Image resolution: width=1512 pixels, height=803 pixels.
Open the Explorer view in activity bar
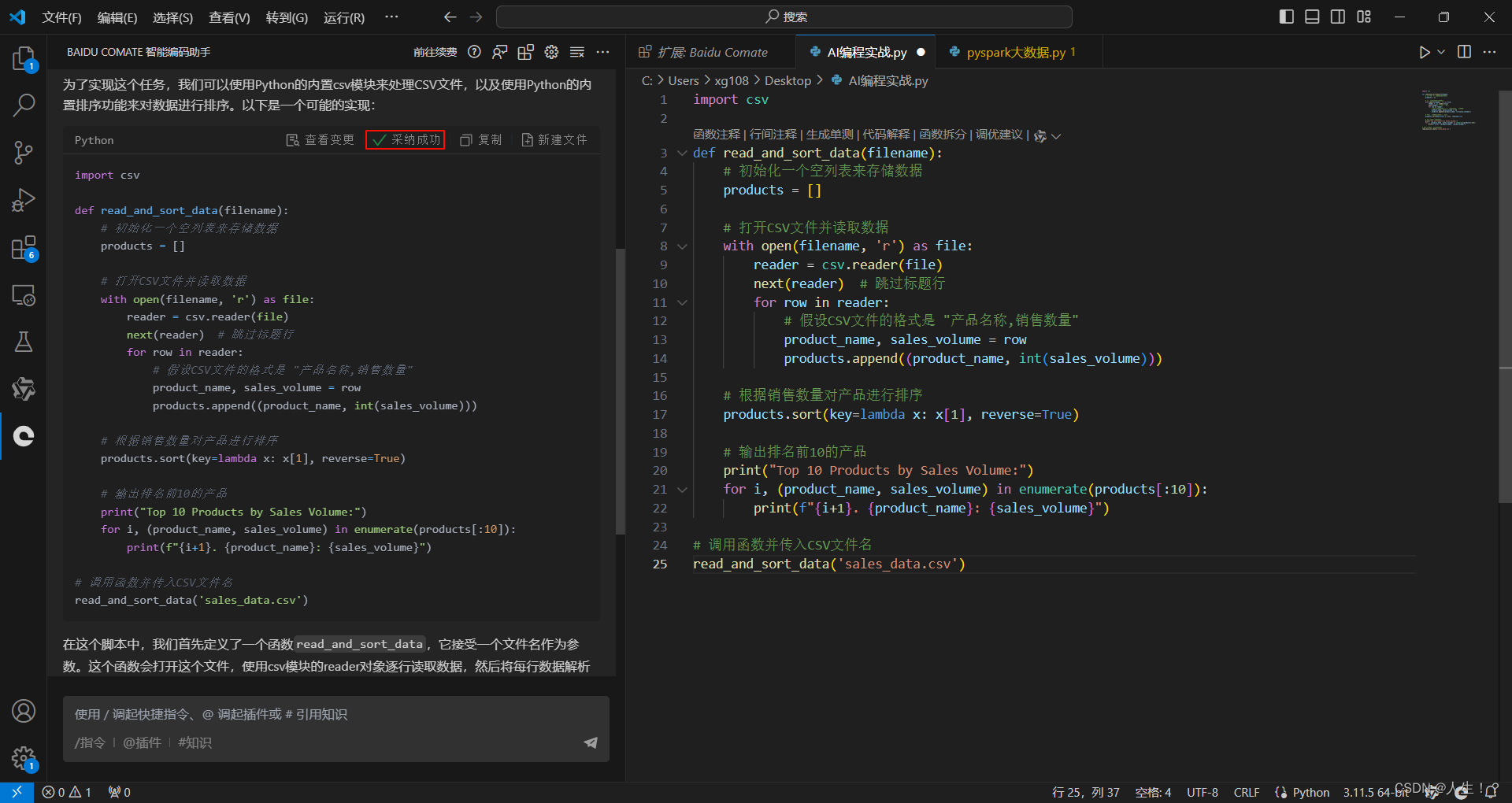point(24,58)
